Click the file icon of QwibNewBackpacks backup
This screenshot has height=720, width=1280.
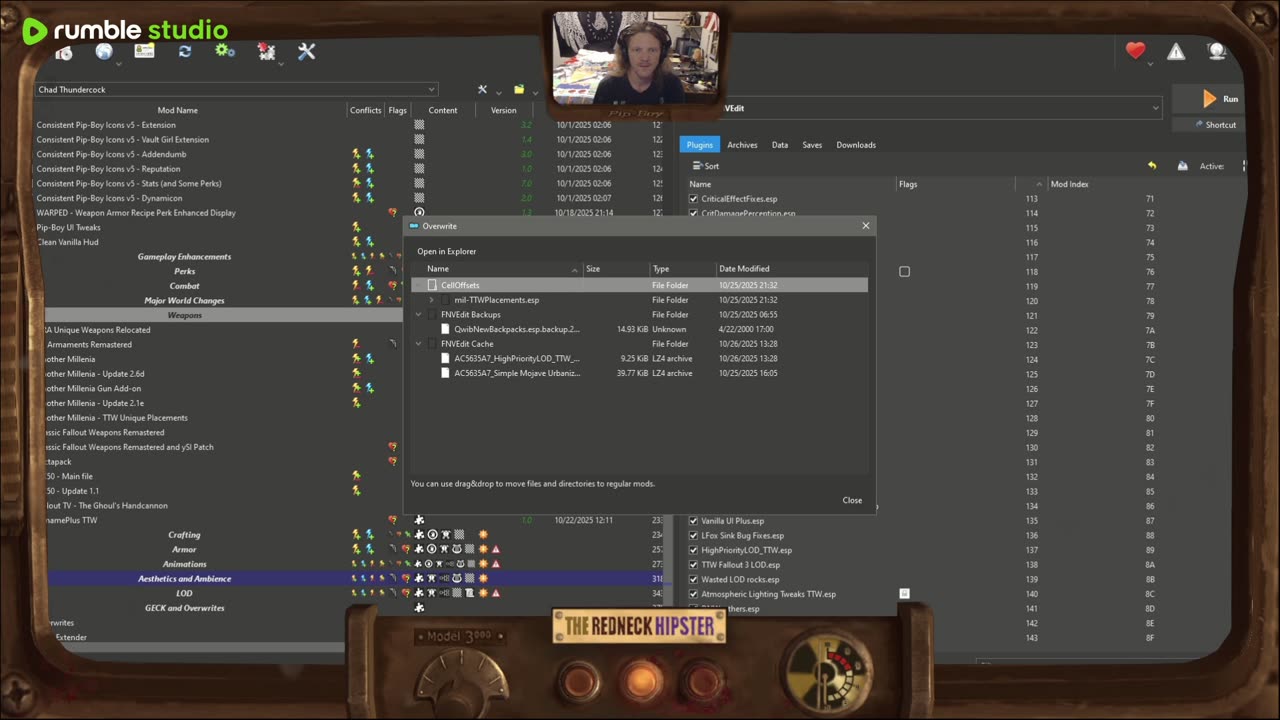[446, 329]
